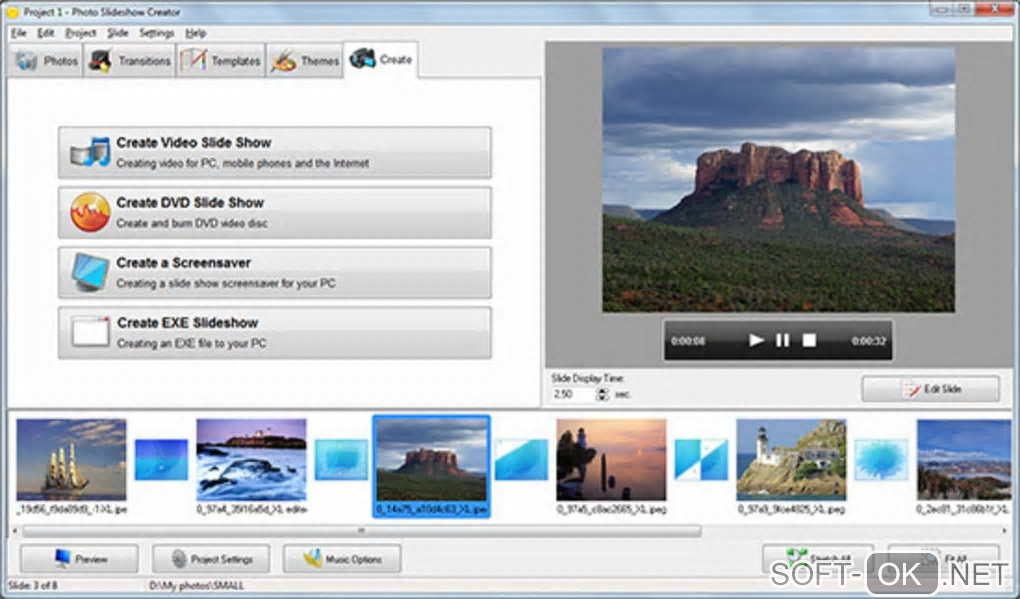Click diagonal wipe transition after mesa photo
This screenshot has width=1020, height=599.
tap(522, 460)
